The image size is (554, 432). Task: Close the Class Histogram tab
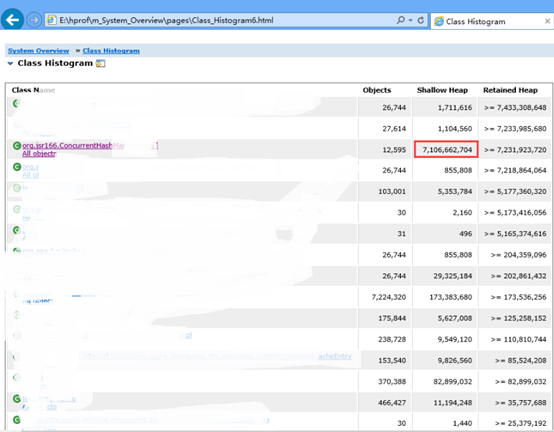pyautogui.click(x=547, y=22)
